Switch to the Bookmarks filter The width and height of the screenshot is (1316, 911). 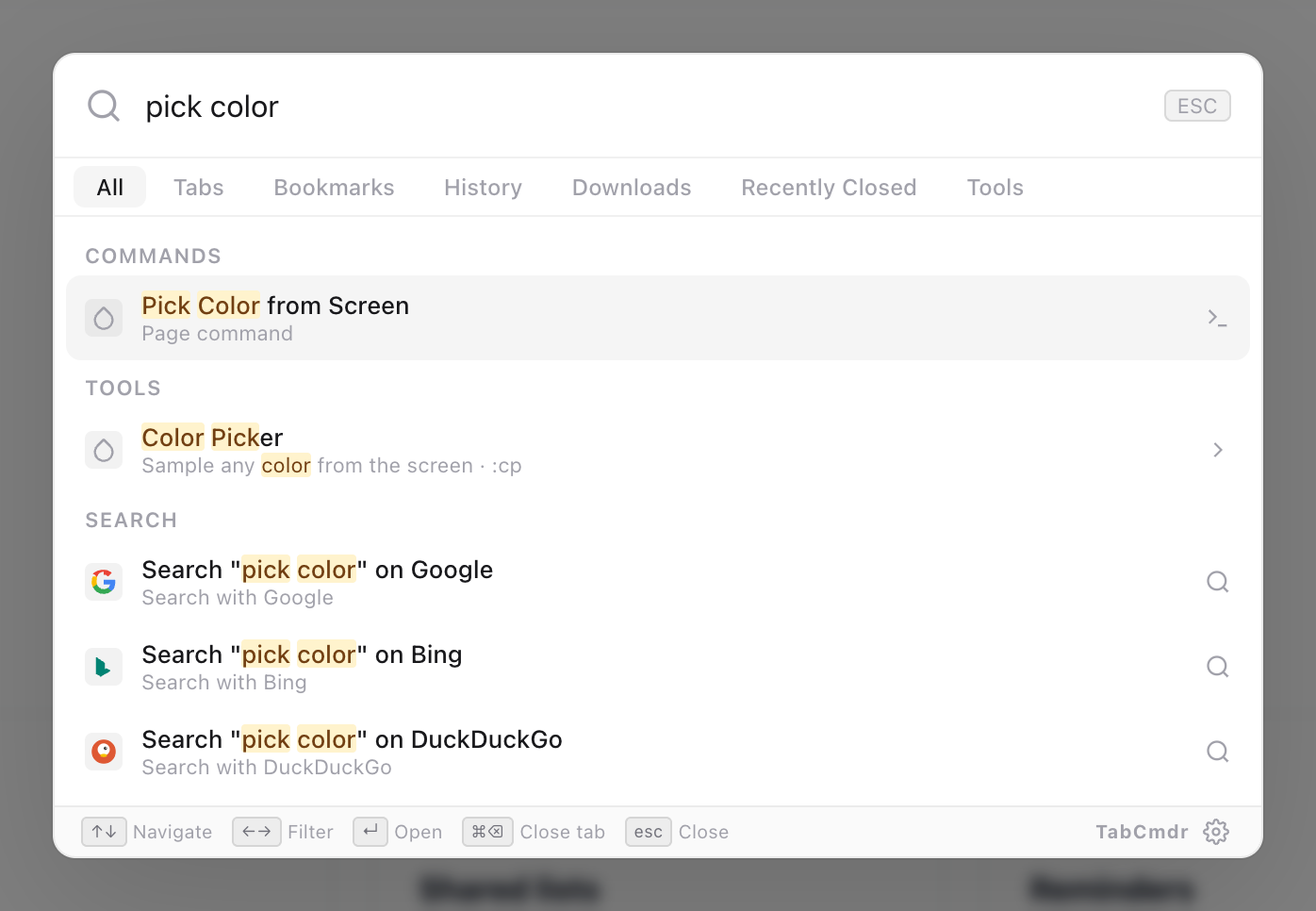coord(334,188)
